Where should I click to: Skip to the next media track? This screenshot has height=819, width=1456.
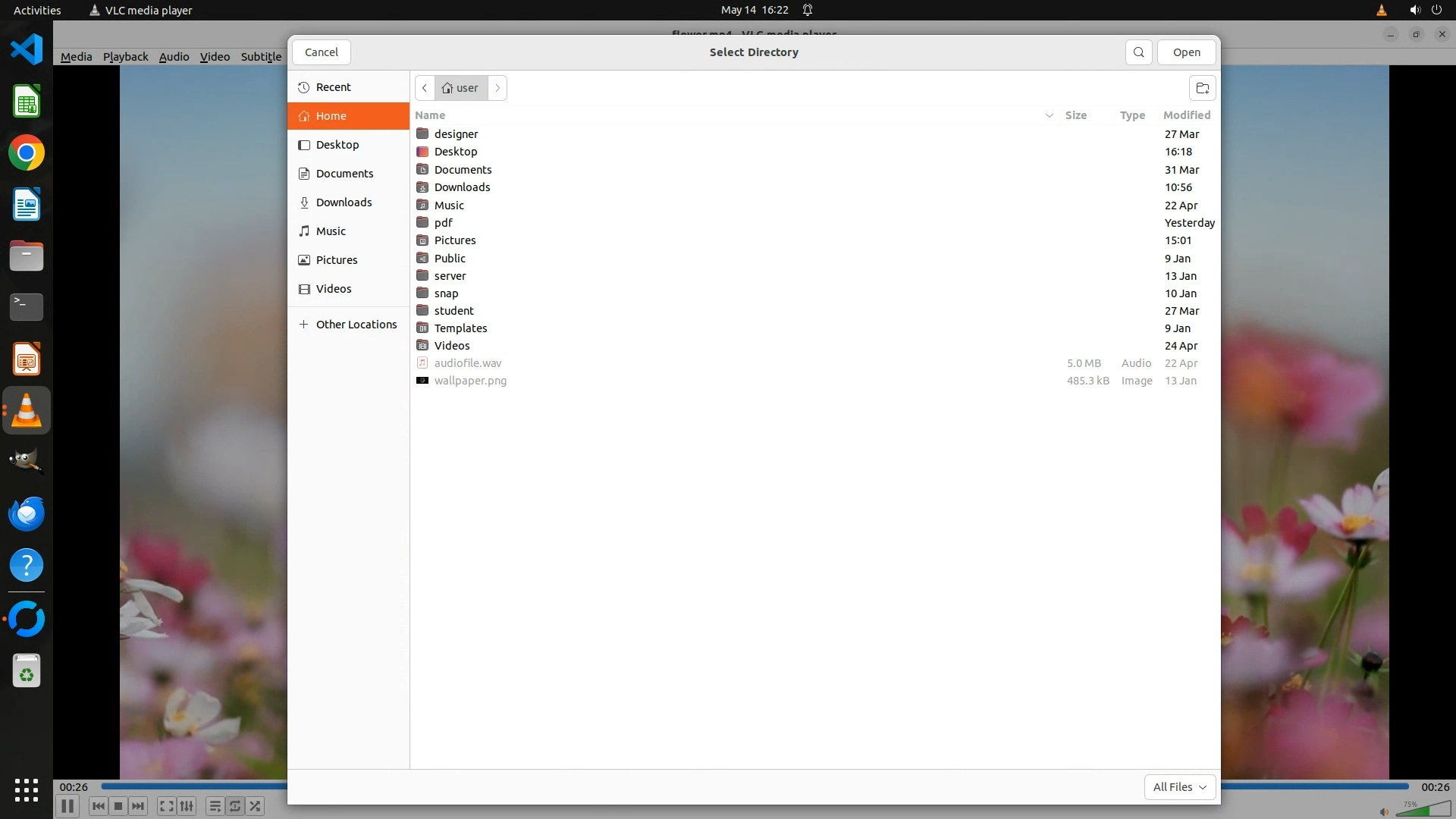click(138, 806)
